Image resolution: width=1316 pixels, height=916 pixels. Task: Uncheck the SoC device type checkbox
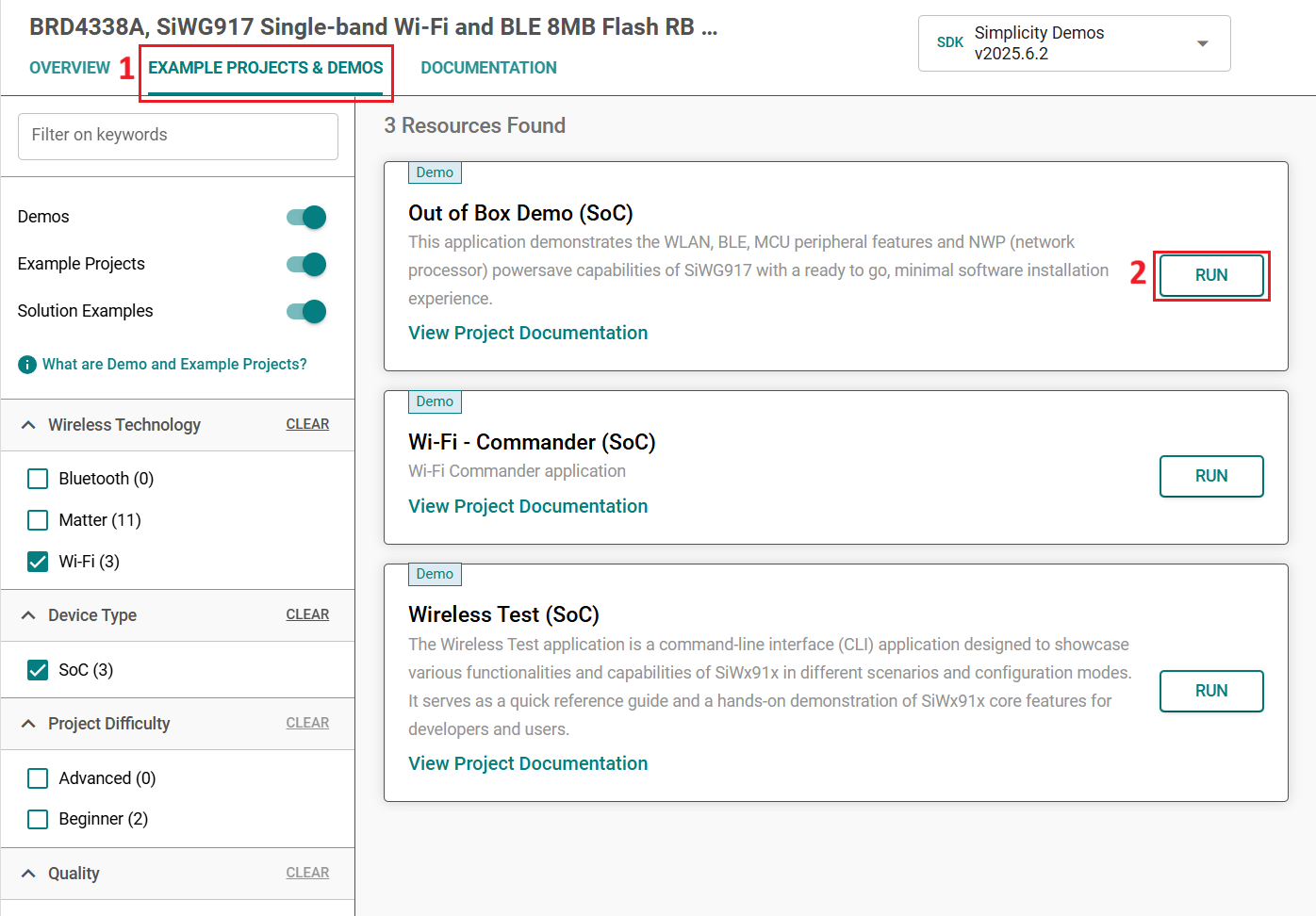click(38, 670)
